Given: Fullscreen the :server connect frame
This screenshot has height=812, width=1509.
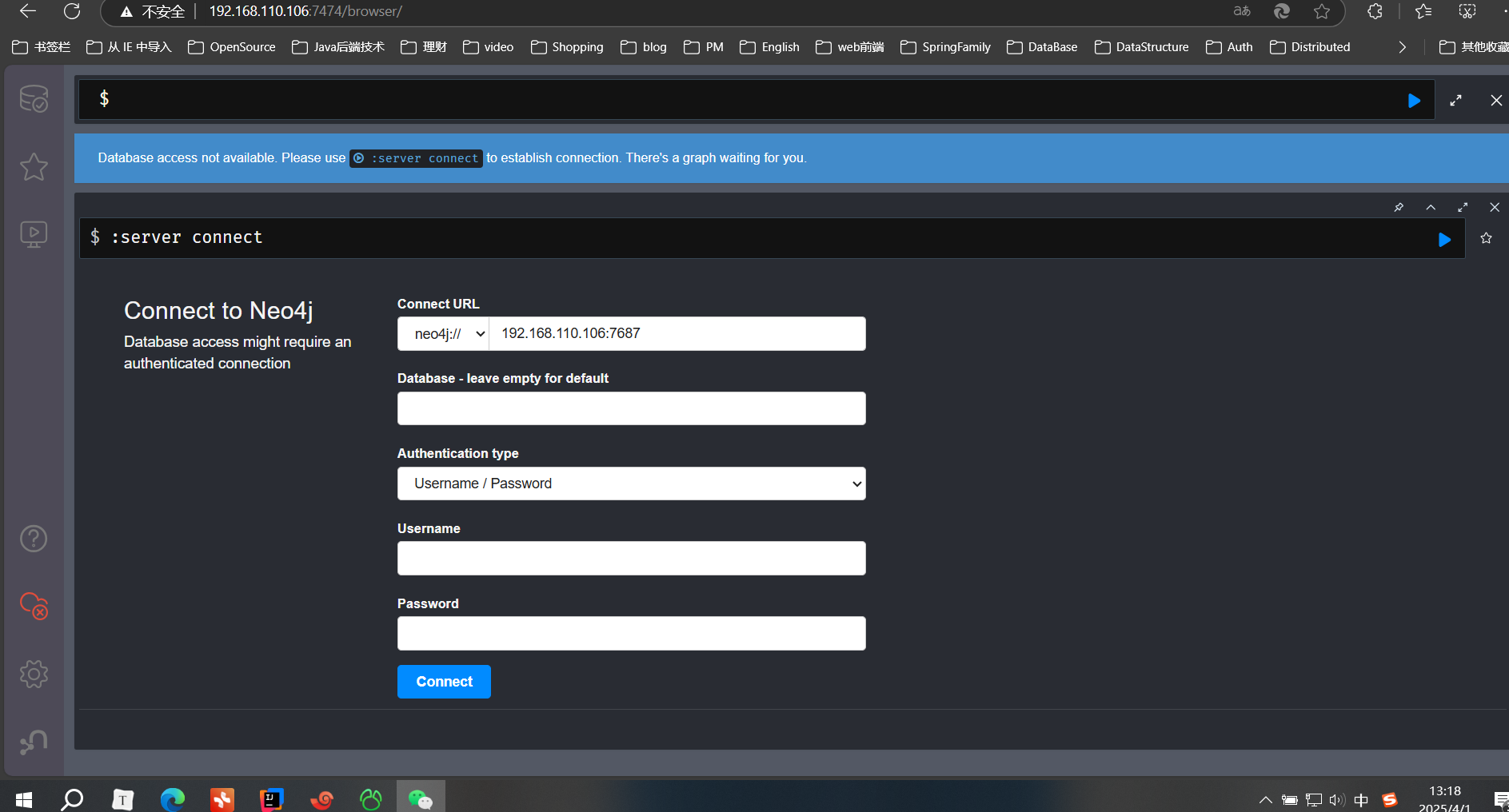Looking at the screenshot, I should tap(1463, 208).
